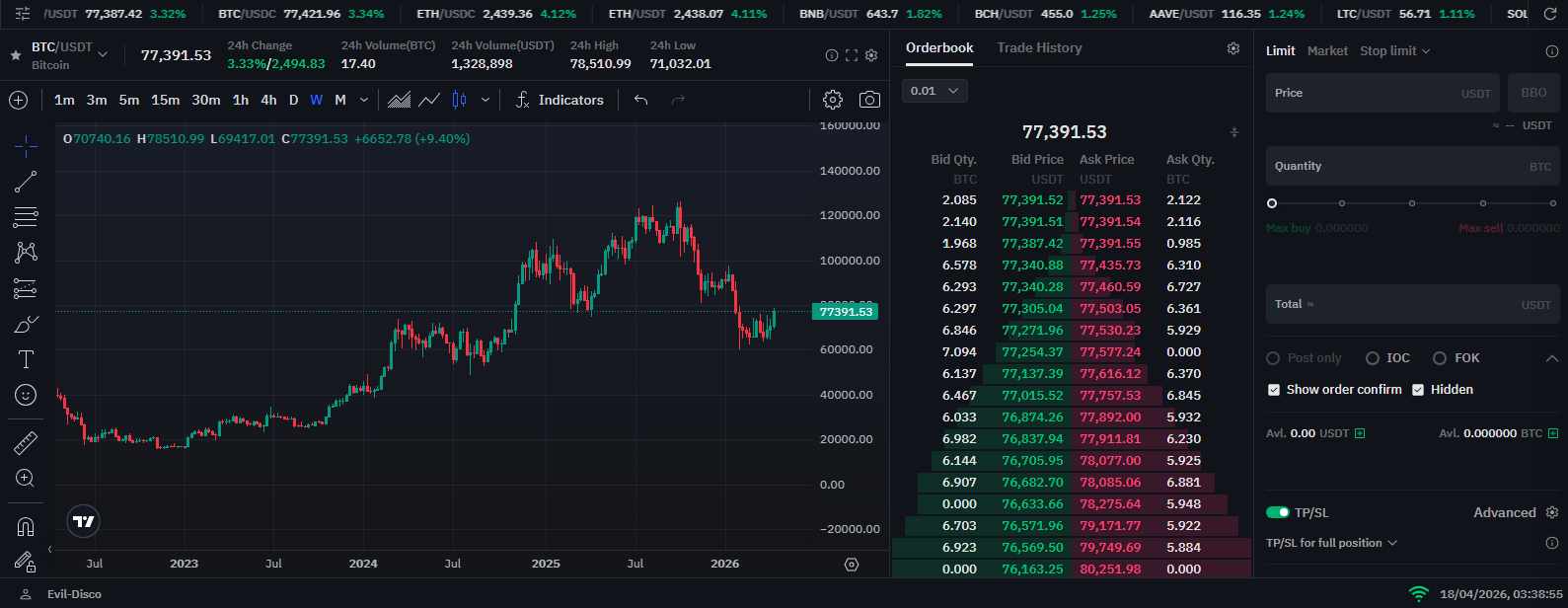Select the Orderbook tab
Screen dimensions: 1568x608
[x=939, y=47]
